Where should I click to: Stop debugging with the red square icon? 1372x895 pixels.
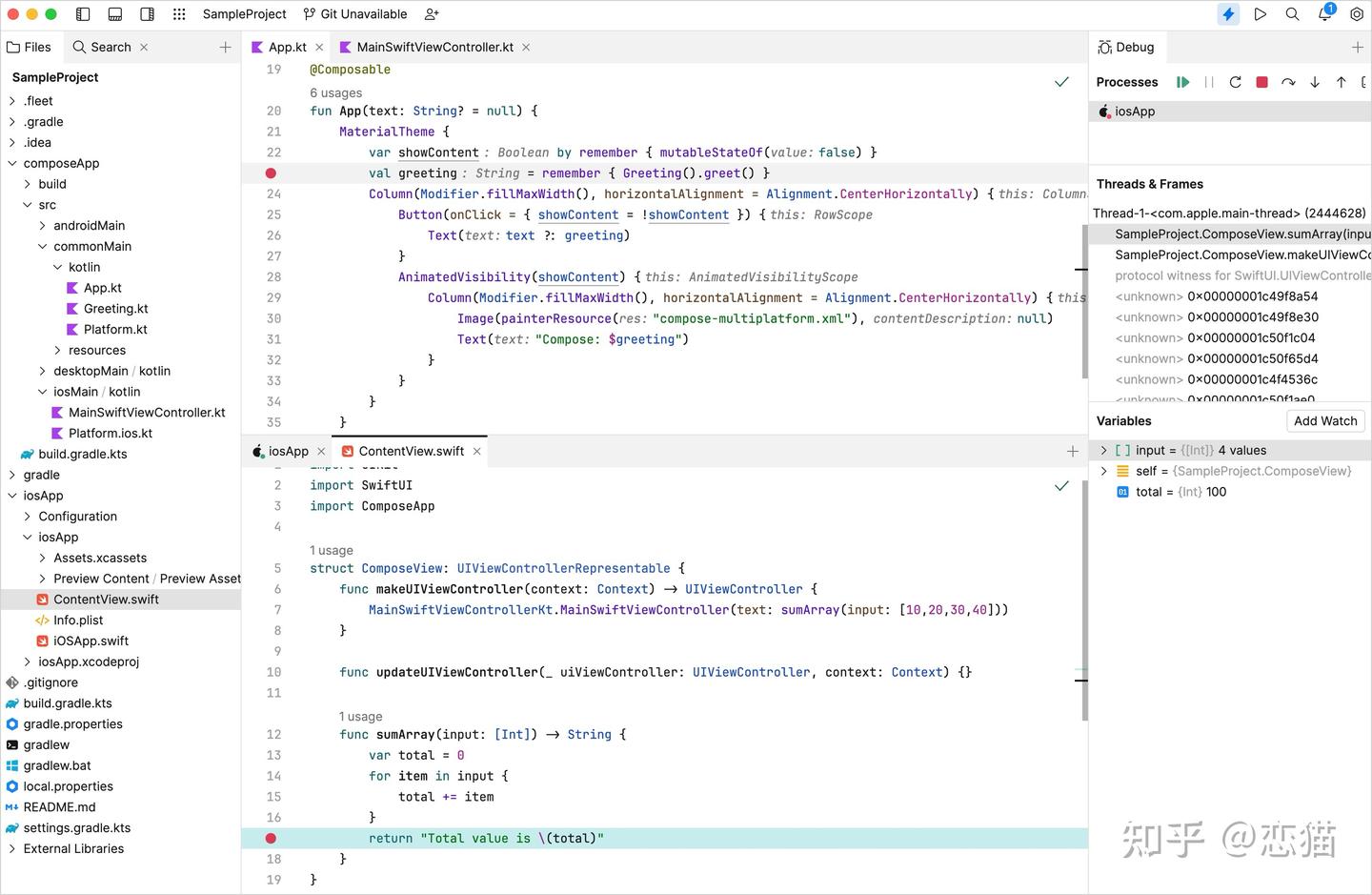1261,82
